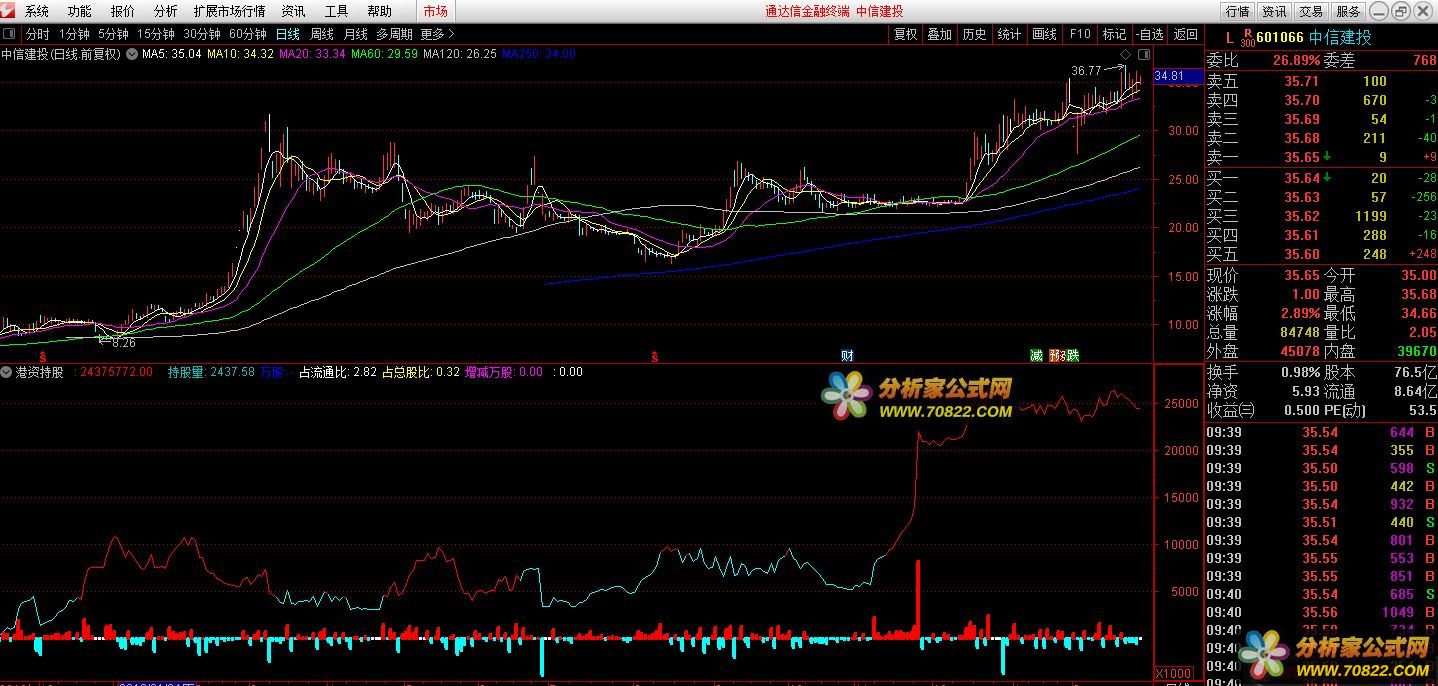Image resolution: width=1438 pixels, height=686 pixels.
Task: Select the 1分钟 period
Action: 74,34
